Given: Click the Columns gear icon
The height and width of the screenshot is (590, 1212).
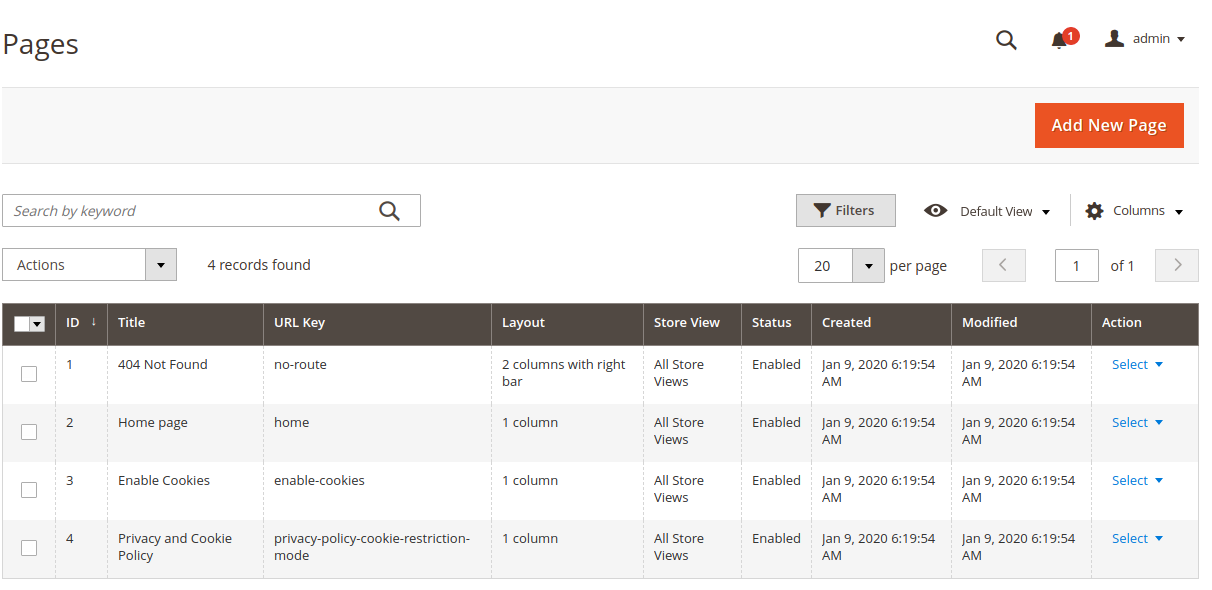Looking at the screenshot, I should tap(1095, 211).
